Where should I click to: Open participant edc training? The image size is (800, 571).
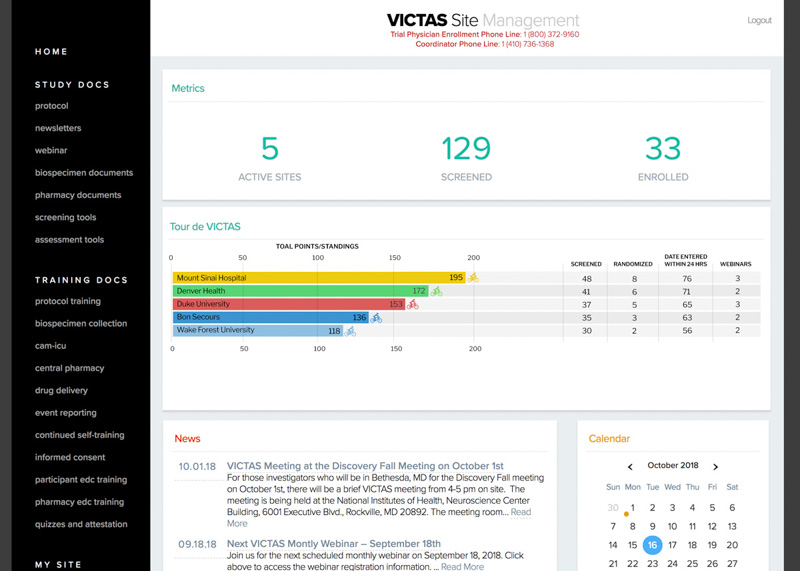pos(81,480)
